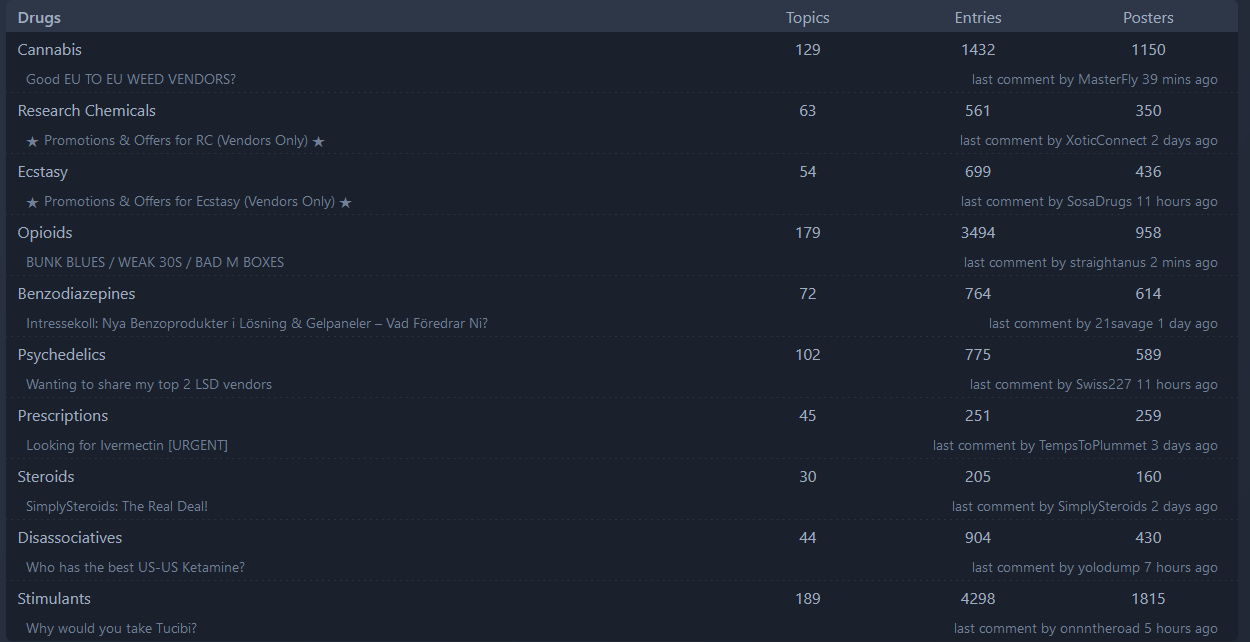Go to the Prescriptions category

pos(63,416)
